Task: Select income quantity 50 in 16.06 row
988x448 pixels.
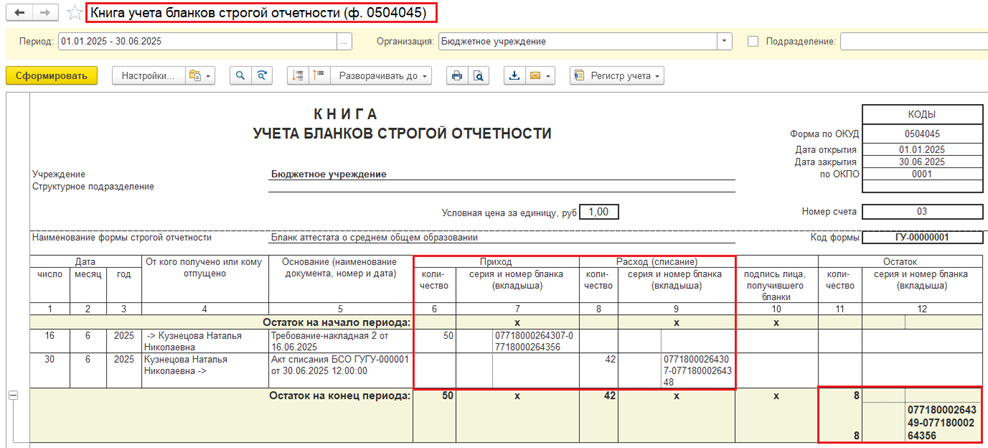Action: [434, 341]
